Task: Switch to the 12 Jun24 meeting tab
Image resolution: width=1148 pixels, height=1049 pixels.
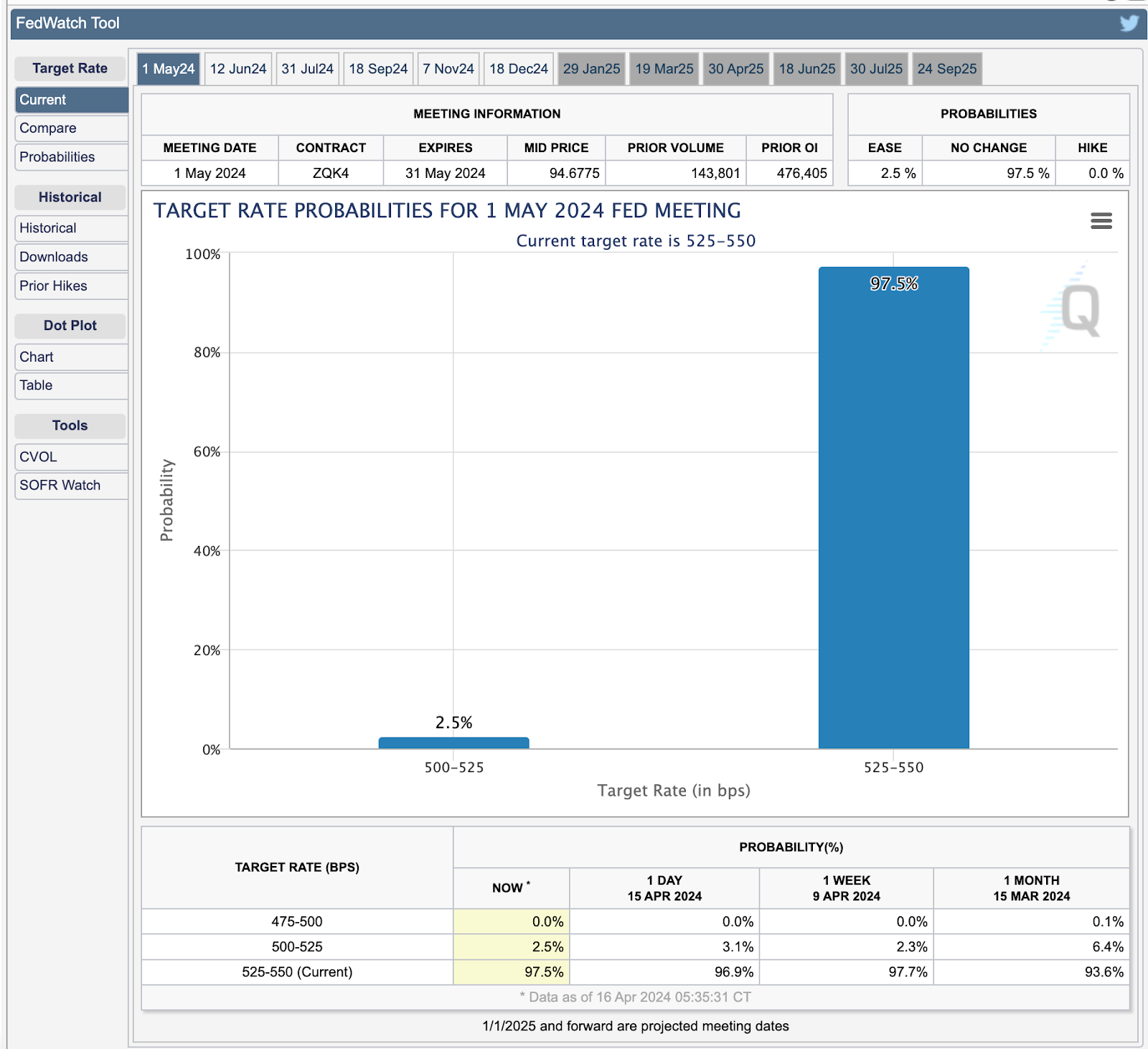Action: click(237, 69)
